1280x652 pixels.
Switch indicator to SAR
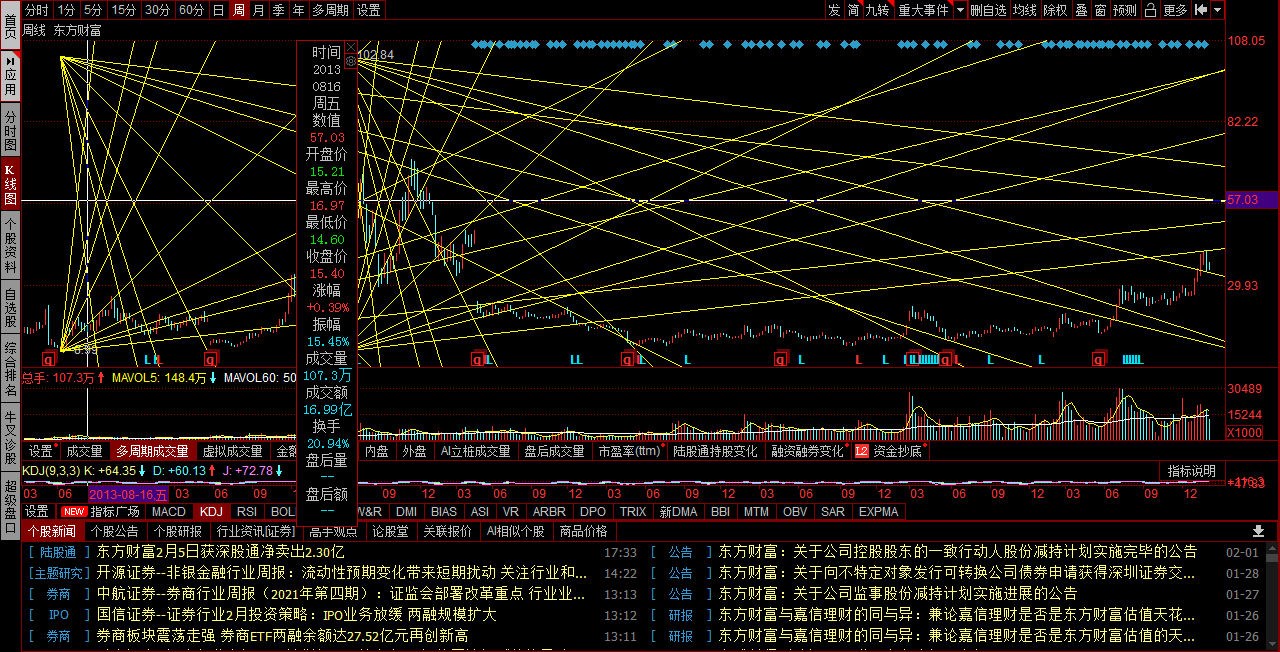(832, 511)
